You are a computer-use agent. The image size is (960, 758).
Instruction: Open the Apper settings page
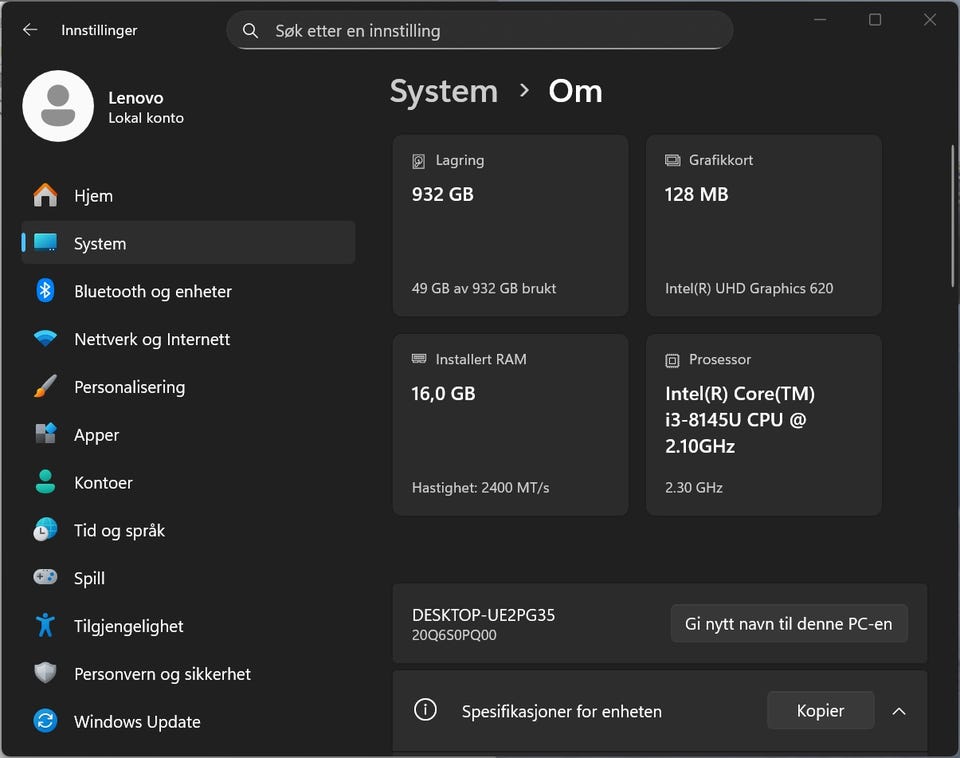pyautogui.click(x=96, y=435)
